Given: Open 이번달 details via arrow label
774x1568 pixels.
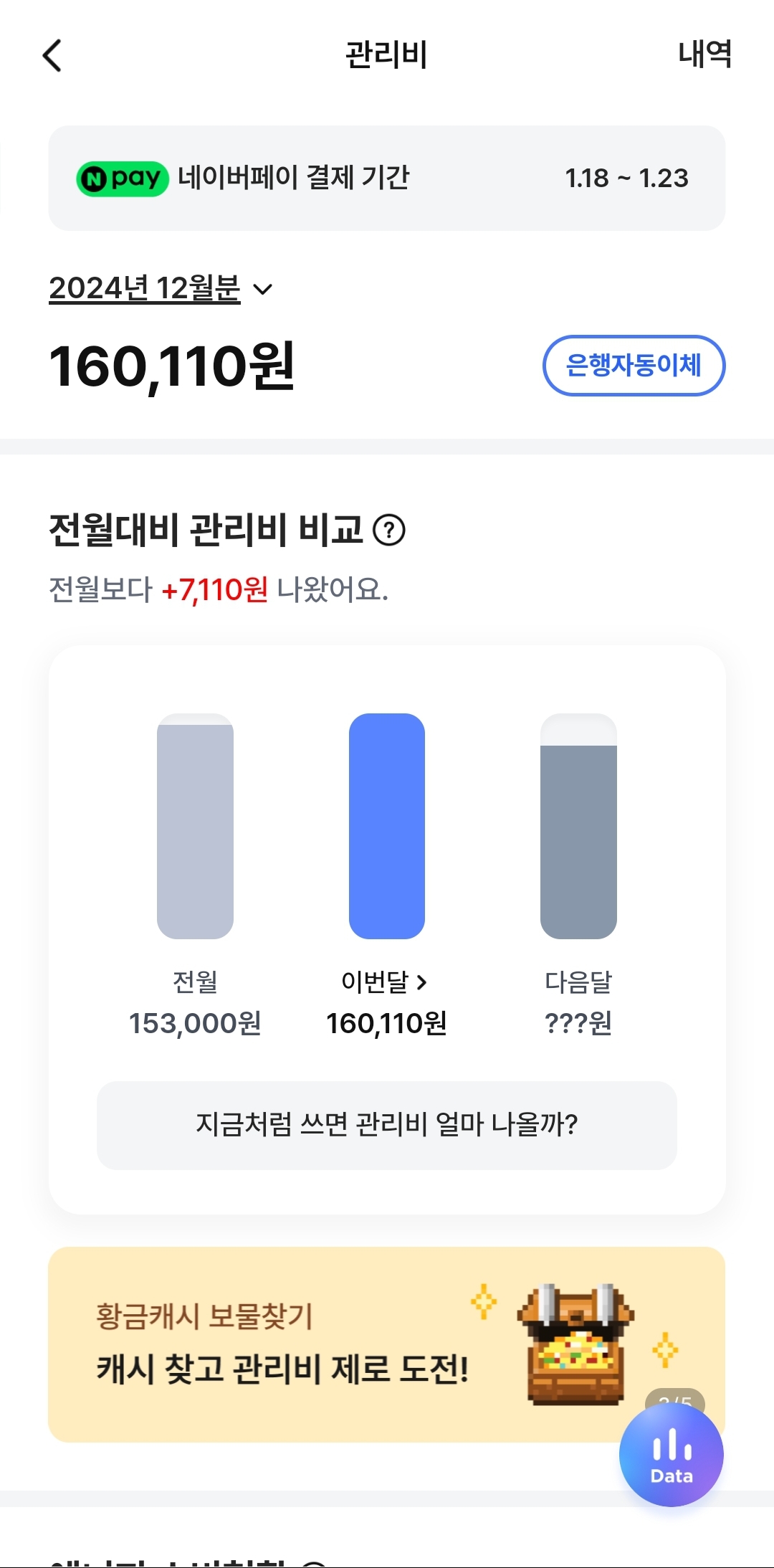Looking at the screenshot, I should 385,982.
